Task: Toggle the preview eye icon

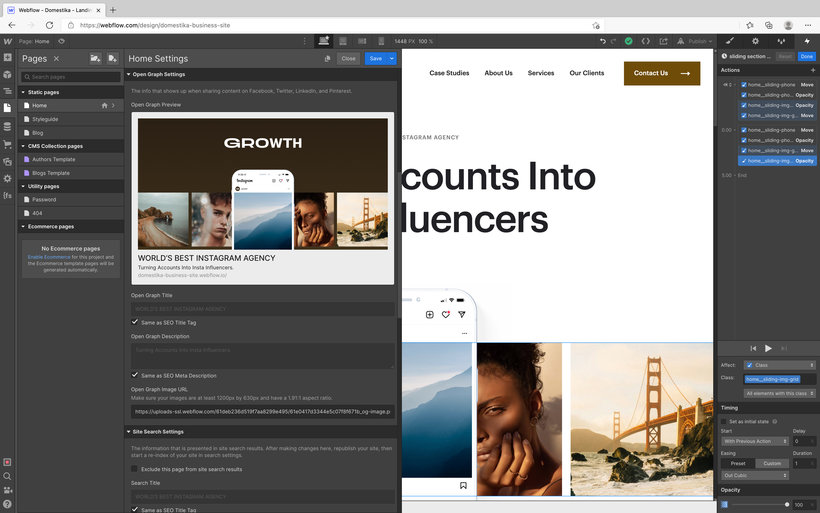Action: click(62, 41)
